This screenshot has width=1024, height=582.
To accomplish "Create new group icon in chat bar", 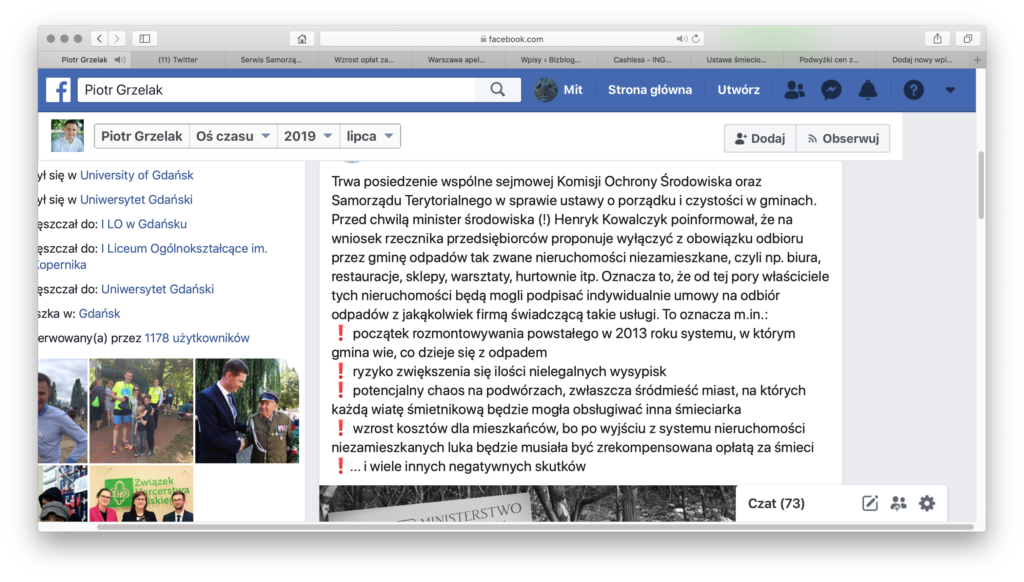I will coord(899,503).
